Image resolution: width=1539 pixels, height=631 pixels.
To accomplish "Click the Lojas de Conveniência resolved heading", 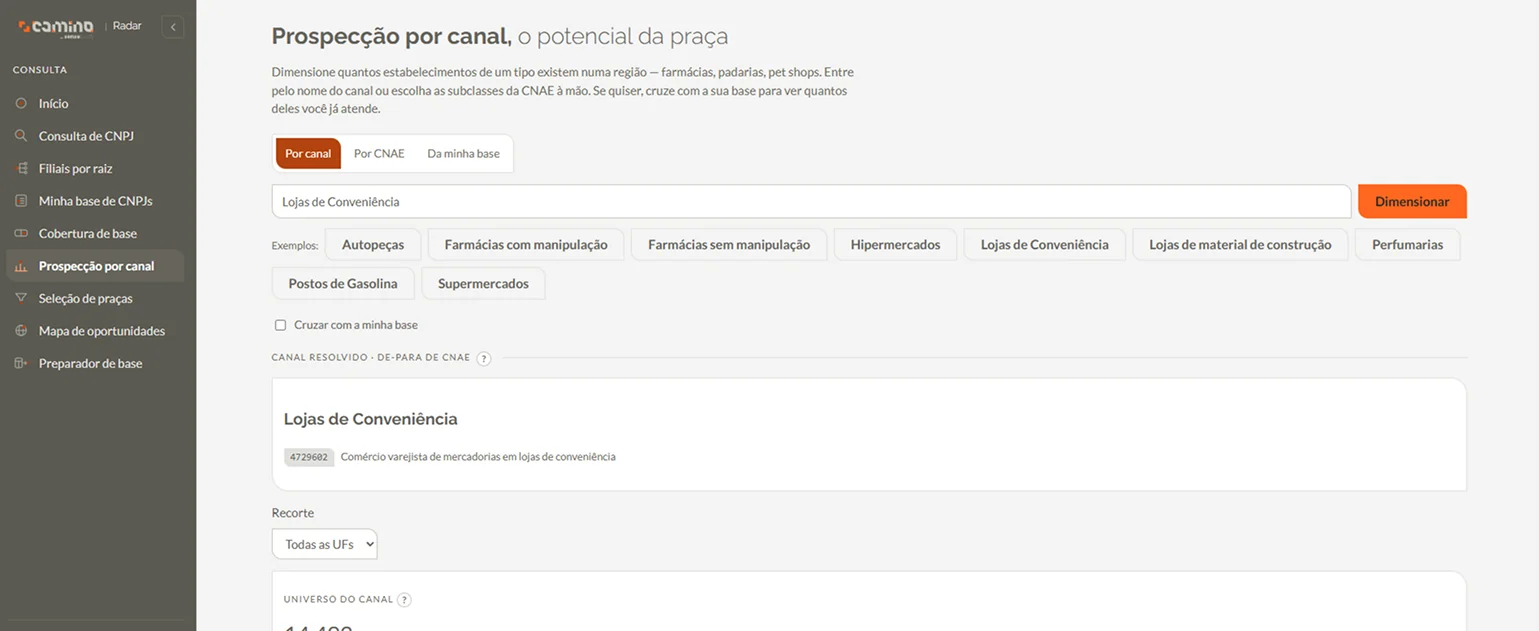I will (x=371, y=419).
